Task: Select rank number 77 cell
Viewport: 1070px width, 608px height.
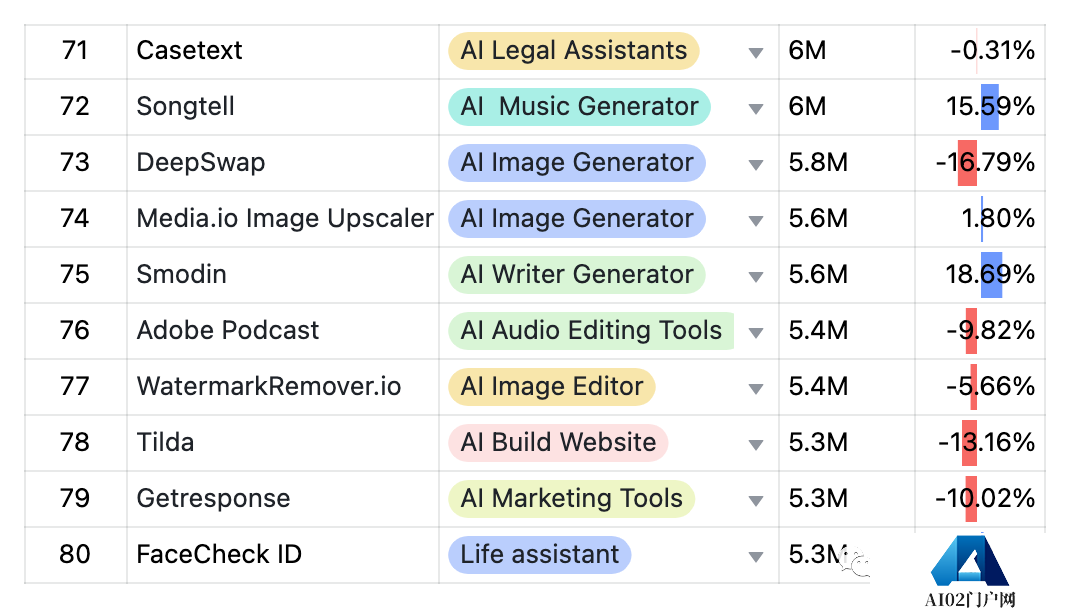Action: coord(75,387)
